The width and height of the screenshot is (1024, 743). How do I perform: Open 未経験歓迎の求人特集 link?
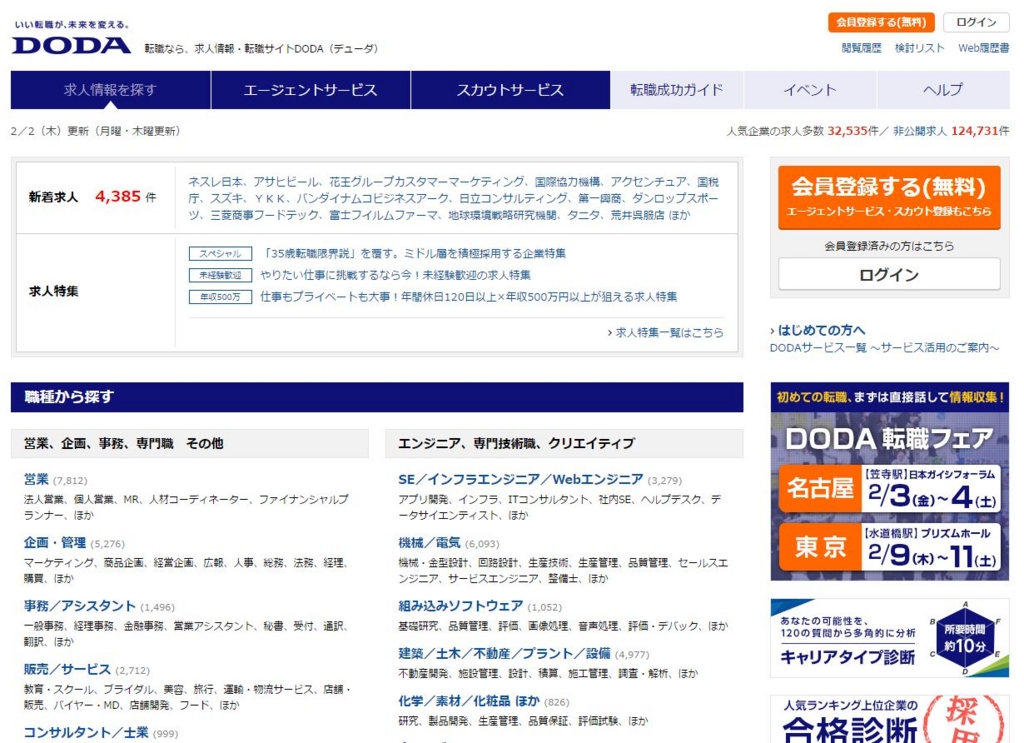coord(395,275)
